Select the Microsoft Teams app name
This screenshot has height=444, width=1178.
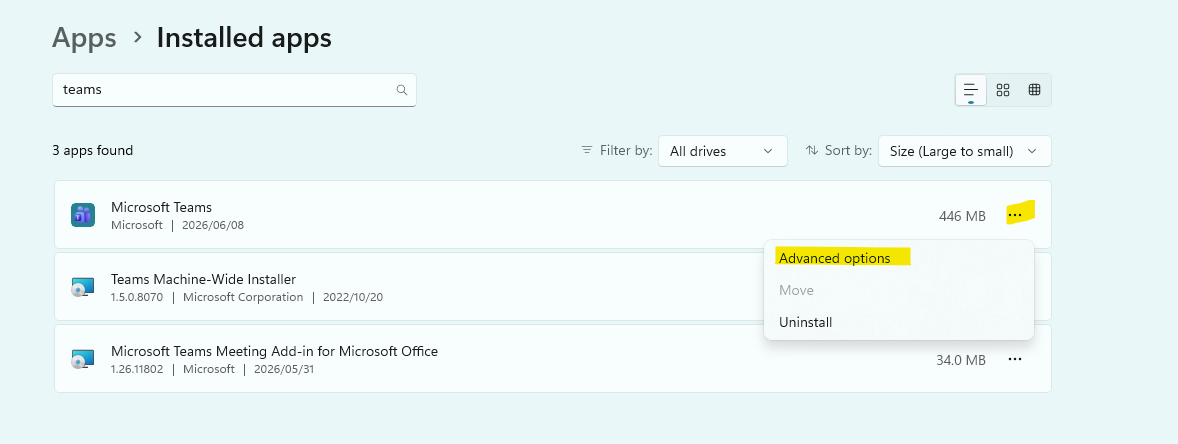[x=162, y=207]
